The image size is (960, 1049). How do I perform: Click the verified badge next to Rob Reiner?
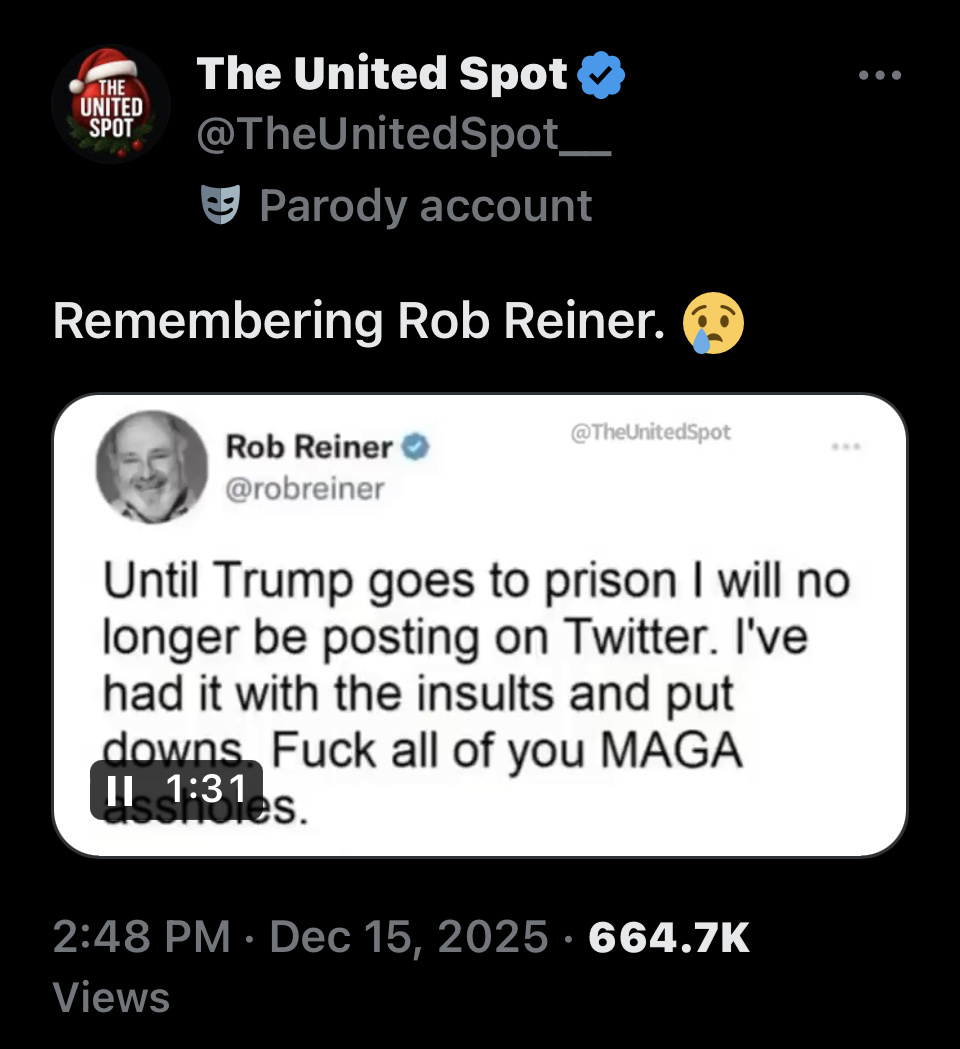pyautogui.click(x=415, y=447)
